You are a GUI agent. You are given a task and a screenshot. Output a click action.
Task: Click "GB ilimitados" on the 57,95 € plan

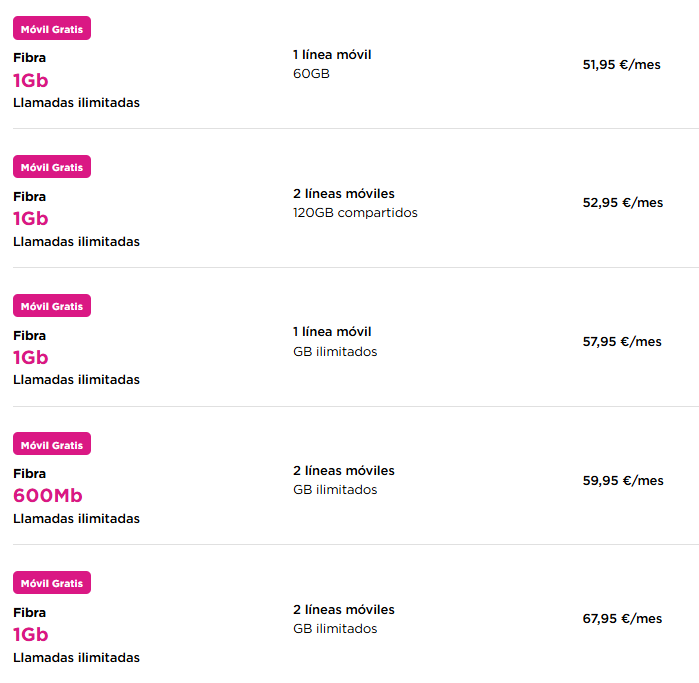click(335, 352)
